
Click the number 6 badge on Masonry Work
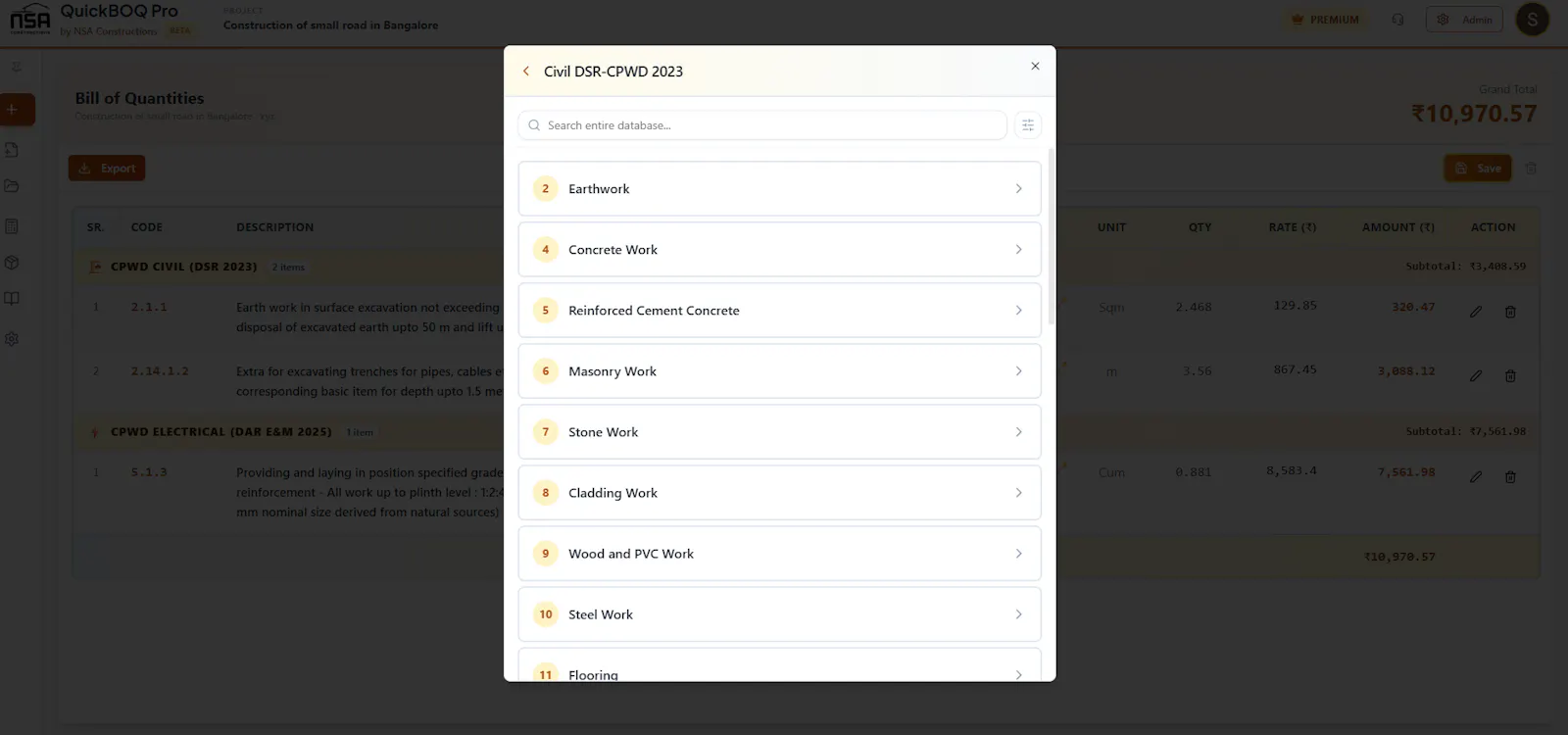[546, 370]
